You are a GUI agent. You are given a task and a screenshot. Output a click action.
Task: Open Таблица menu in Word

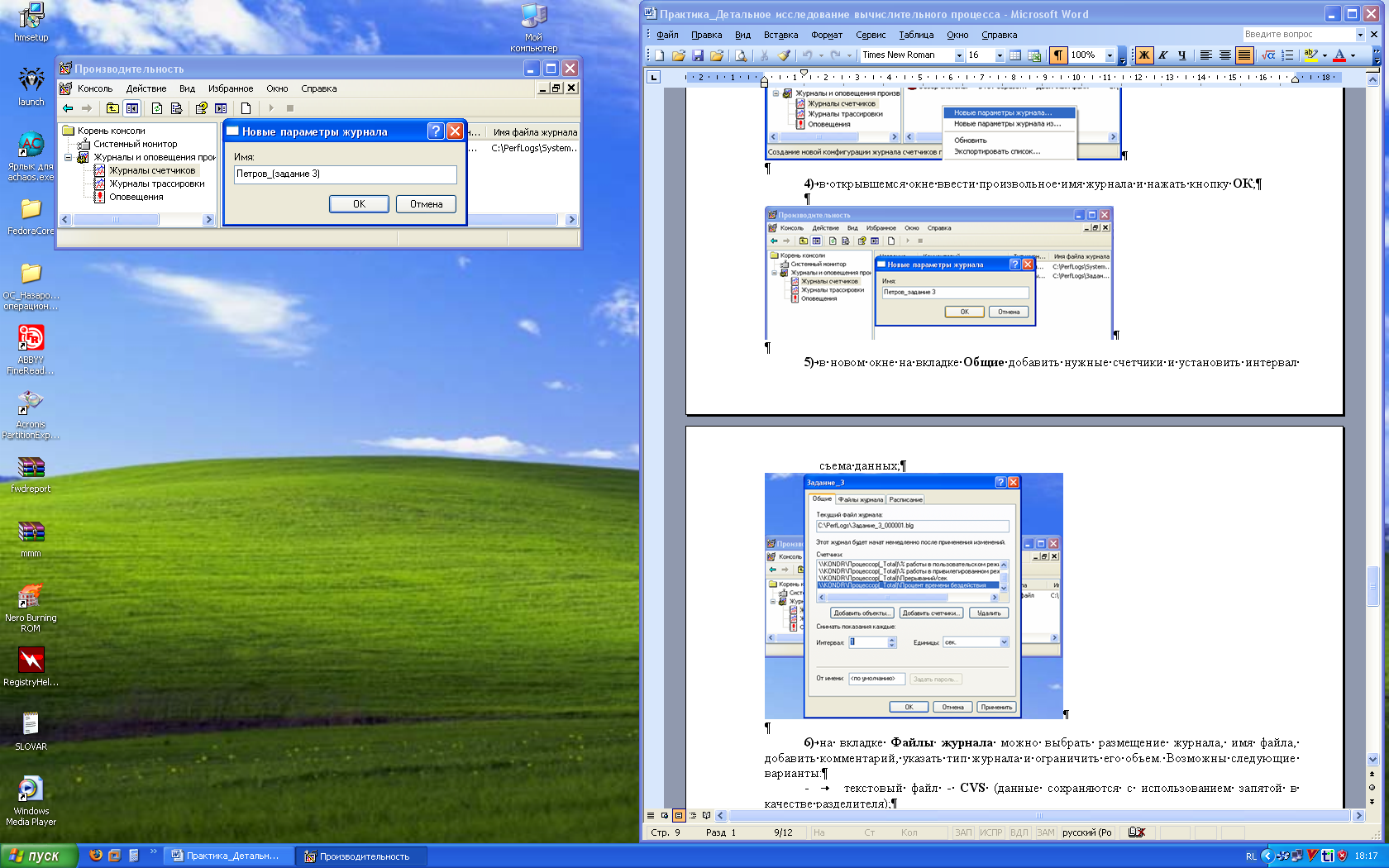point(916,35)
